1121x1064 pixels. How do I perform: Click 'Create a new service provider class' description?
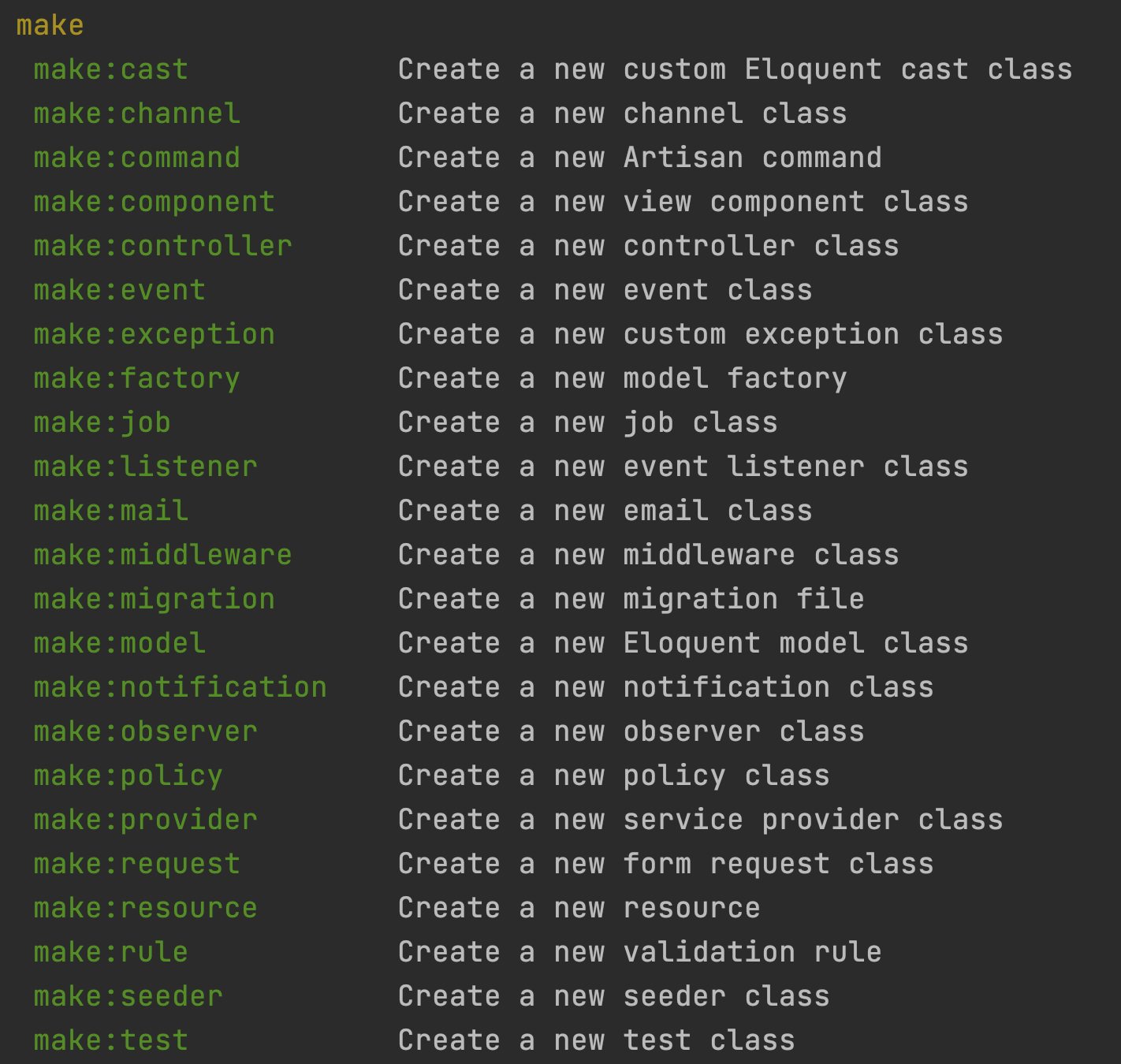tap(701, 820)
